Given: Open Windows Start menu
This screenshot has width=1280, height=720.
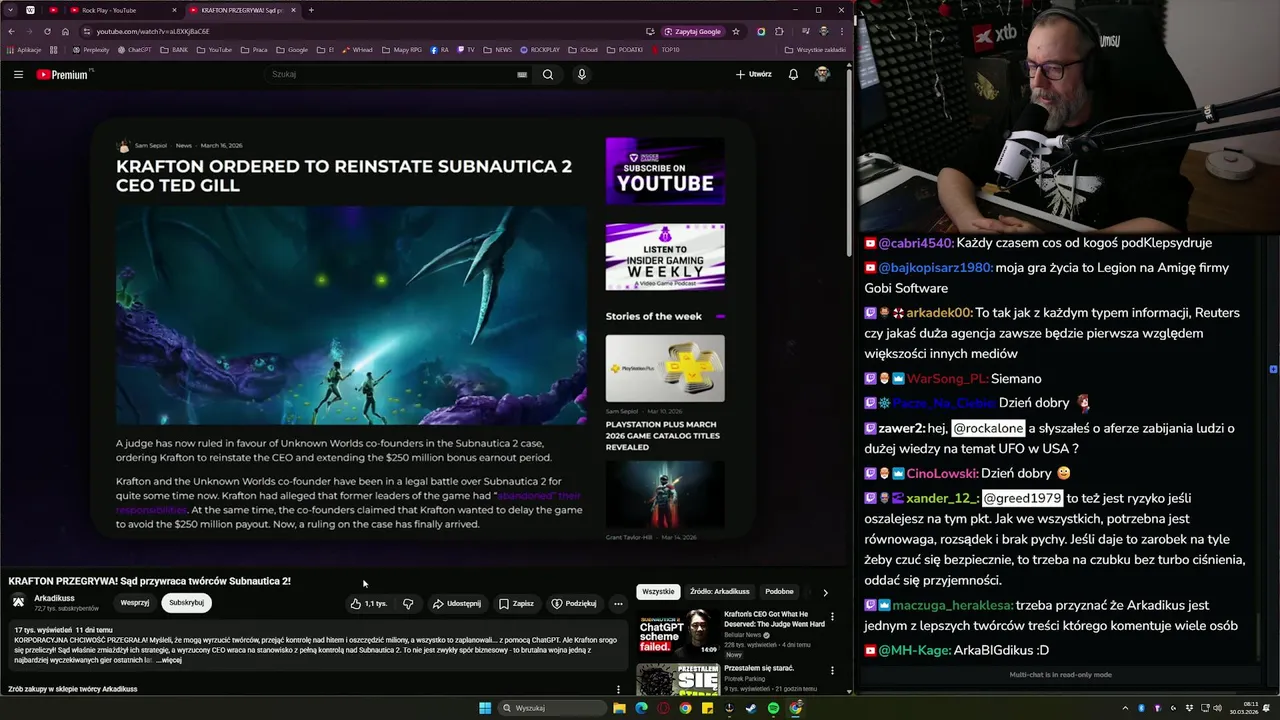Looking at the screenshot, I should pos(485,708).
